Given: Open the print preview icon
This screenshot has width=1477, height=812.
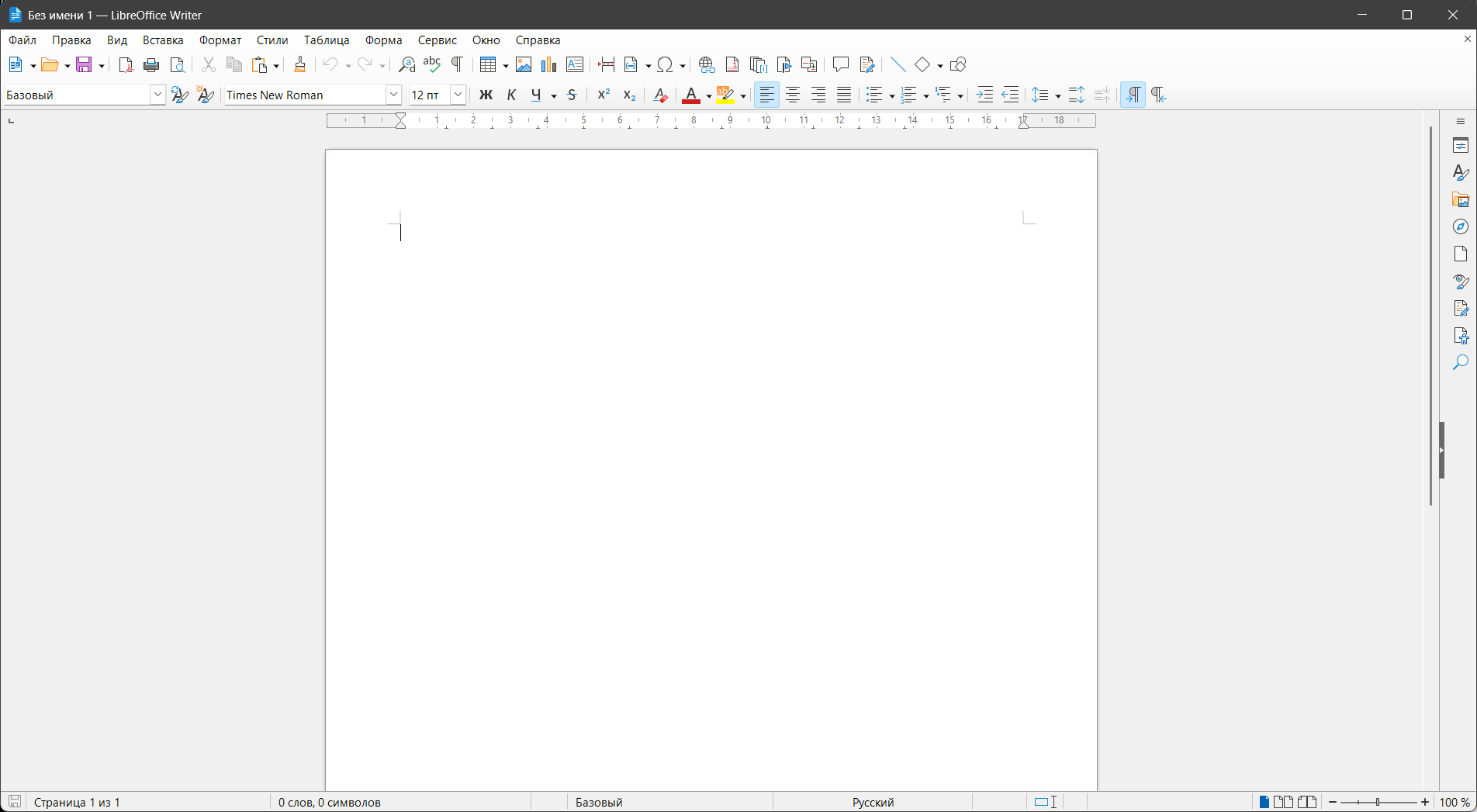Looking at the screenshot, I should (x=178, y=65).
